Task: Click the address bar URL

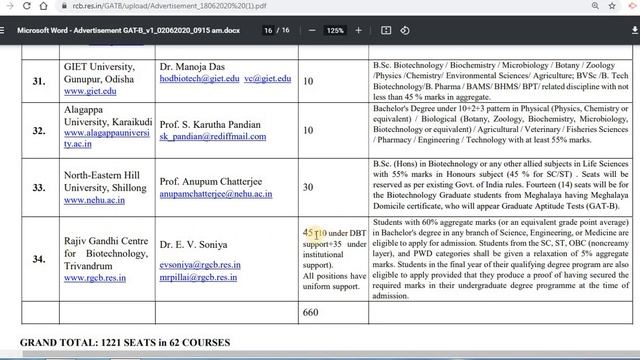Action: point(169,6)
